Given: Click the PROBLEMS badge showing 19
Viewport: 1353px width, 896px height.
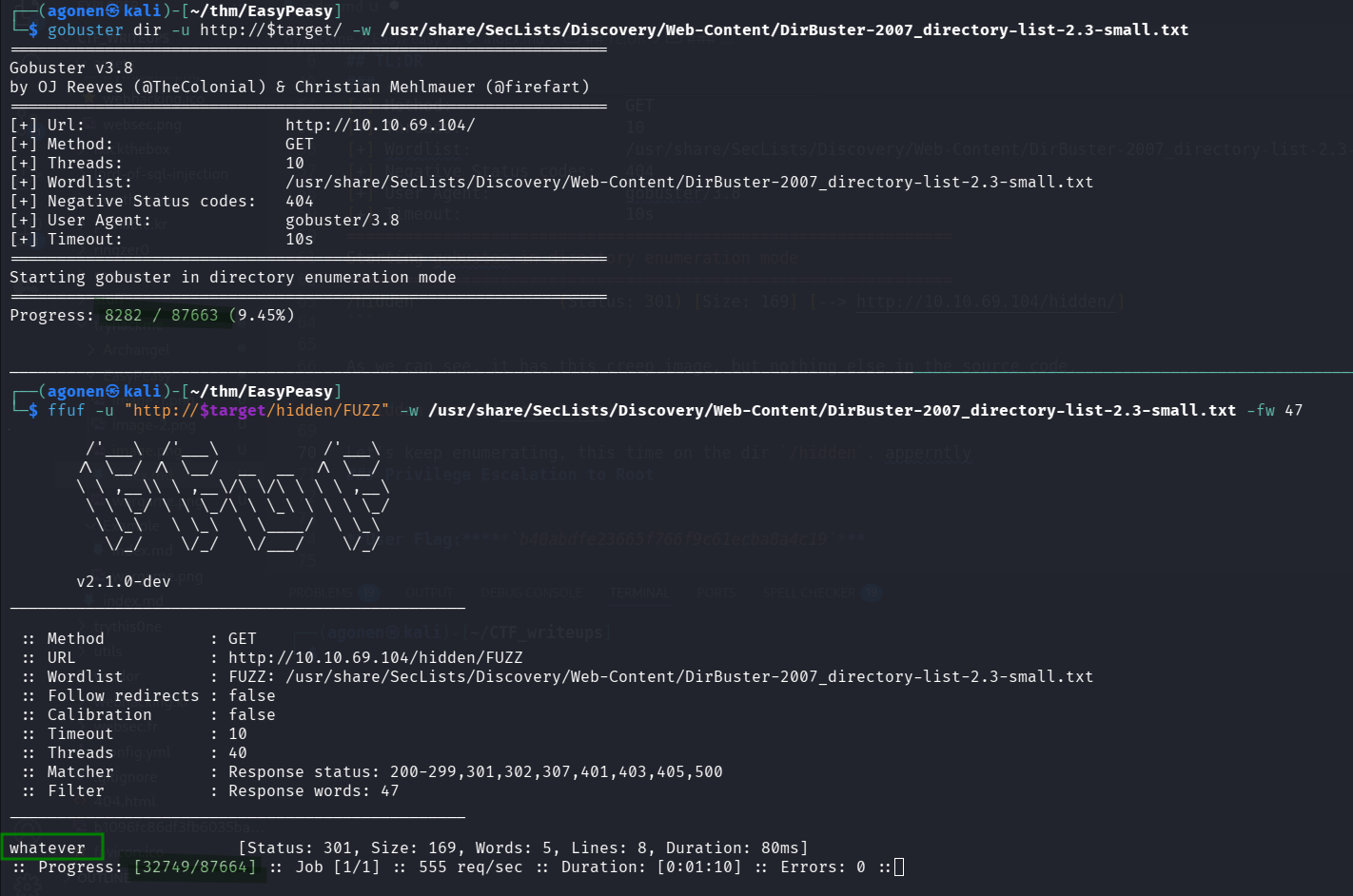Looking at the screenshot, I should pos(368,591).
